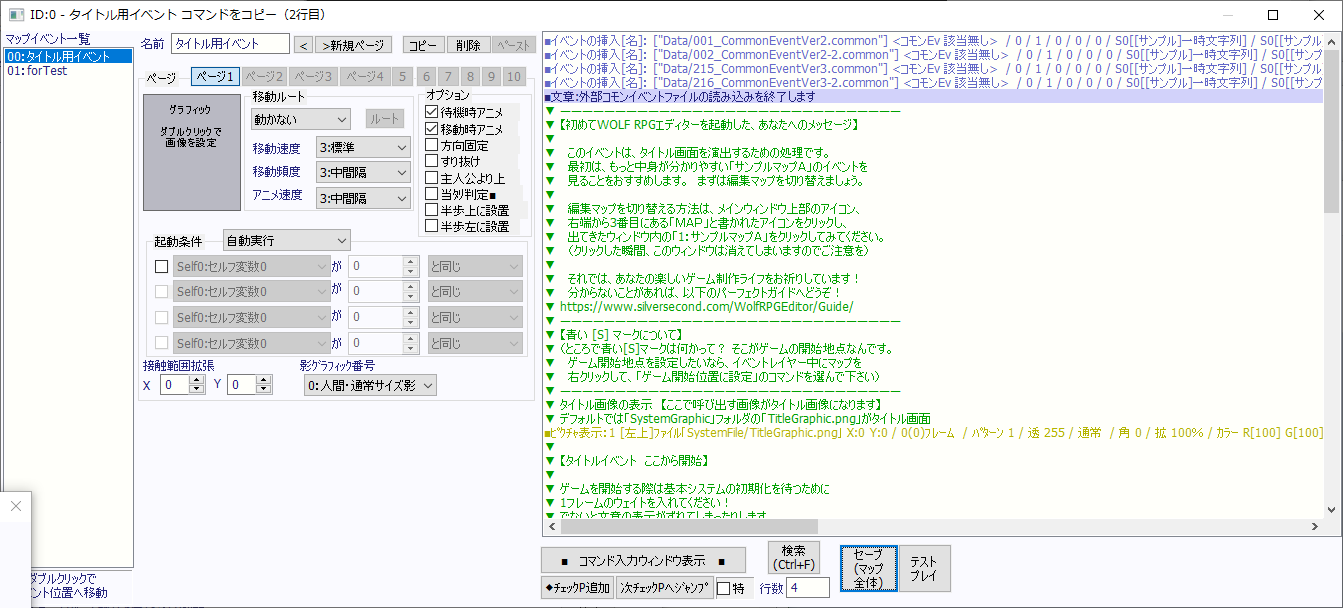
Task: Open 移動速度 3:標準 dropdown
Action: click(x=363, y=148)
